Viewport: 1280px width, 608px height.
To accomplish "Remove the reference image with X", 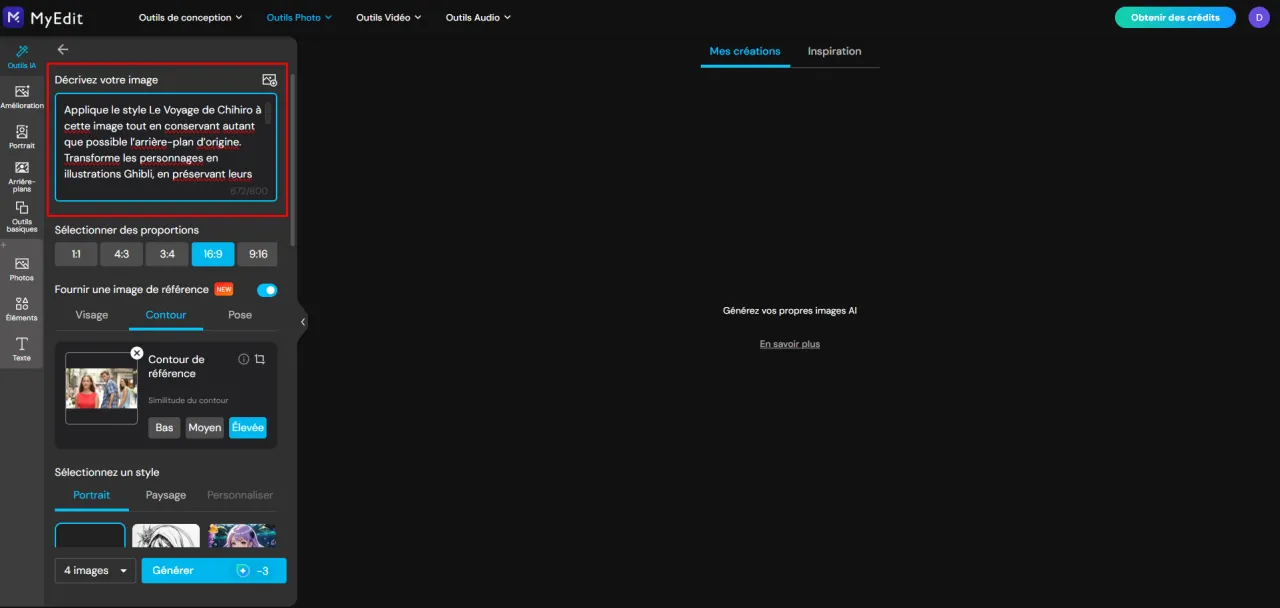I will [137, 353].
